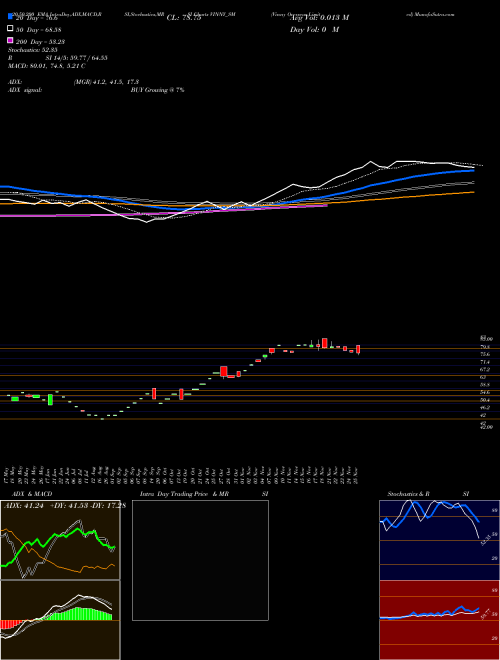Screen dimensions: 500x660
Task: Click the 'MACD: 80.01, 74.8, 5.21 C' line
Action: pos(47,66)
